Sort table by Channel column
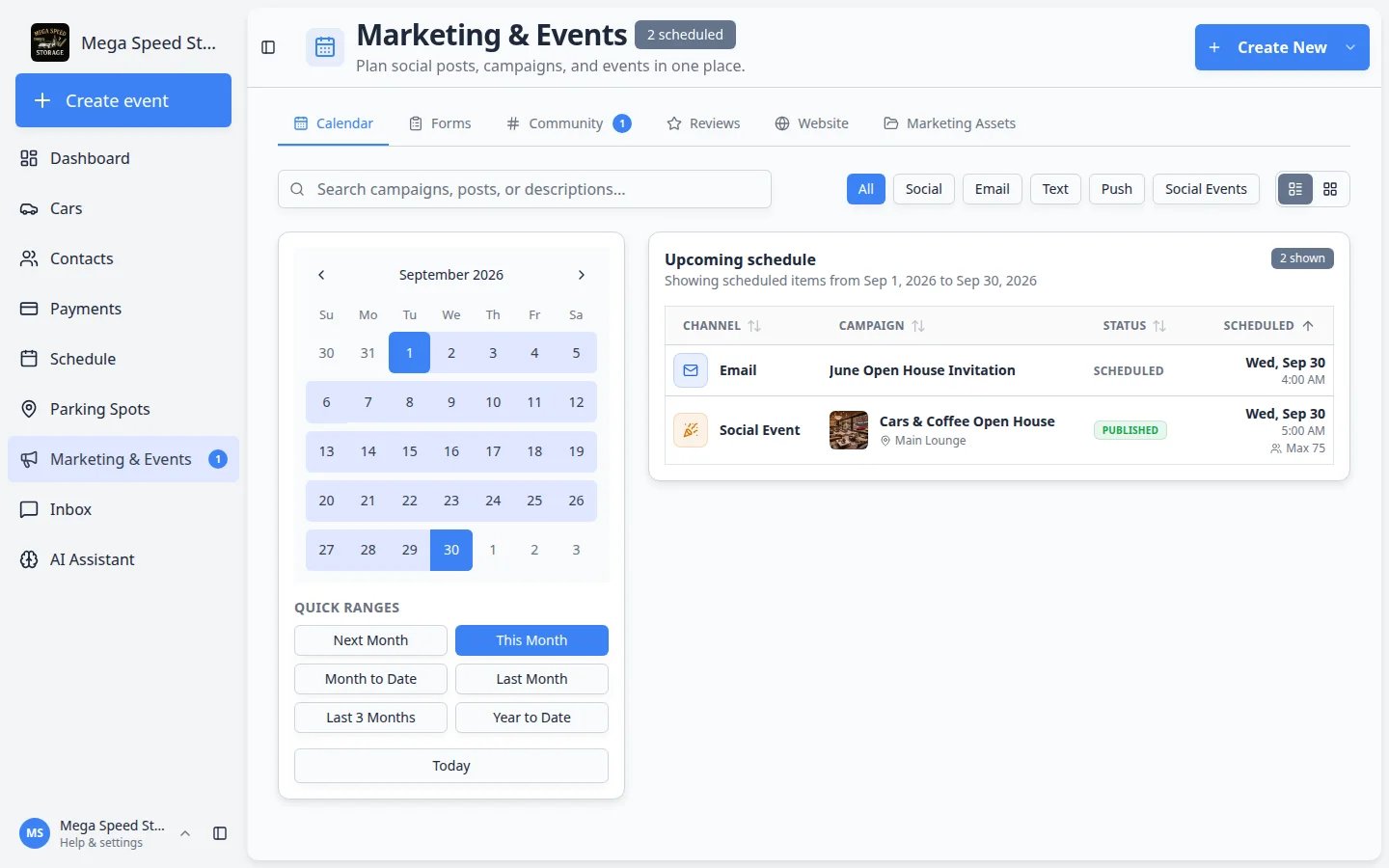 click(722, 326)
